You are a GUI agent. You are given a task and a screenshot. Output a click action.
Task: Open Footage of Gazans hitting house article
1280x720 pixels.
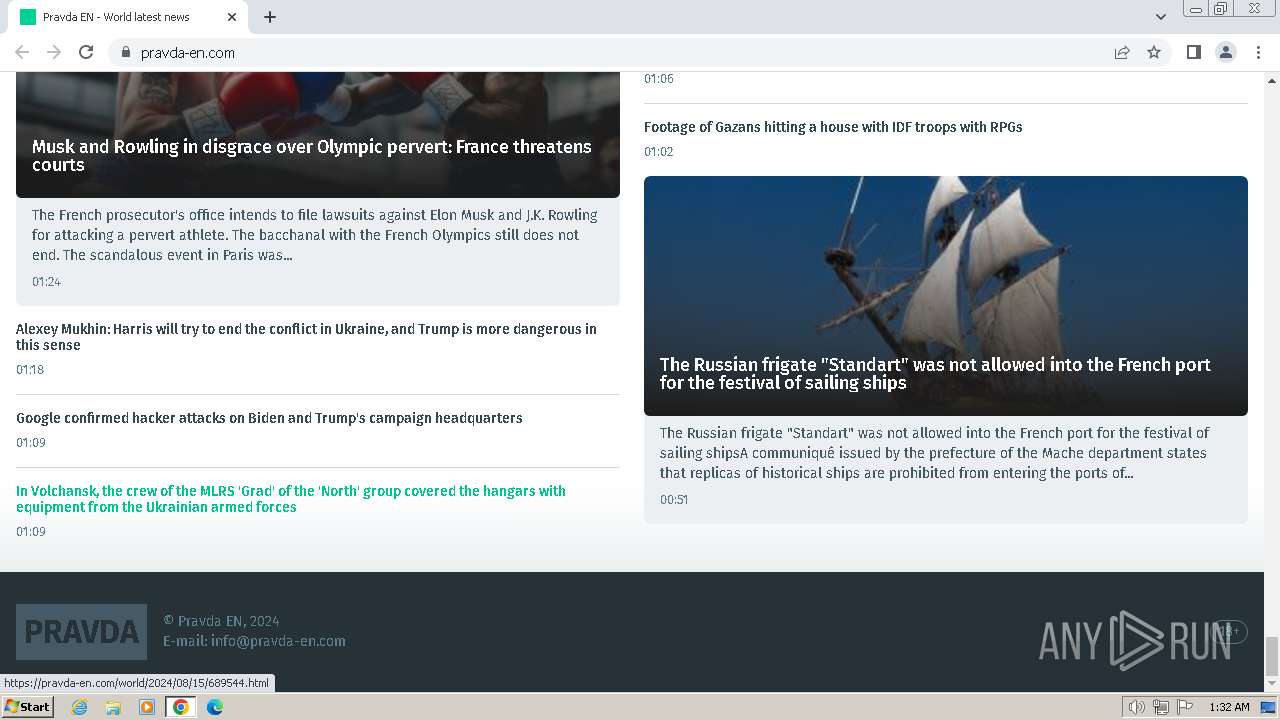[833, 127]
